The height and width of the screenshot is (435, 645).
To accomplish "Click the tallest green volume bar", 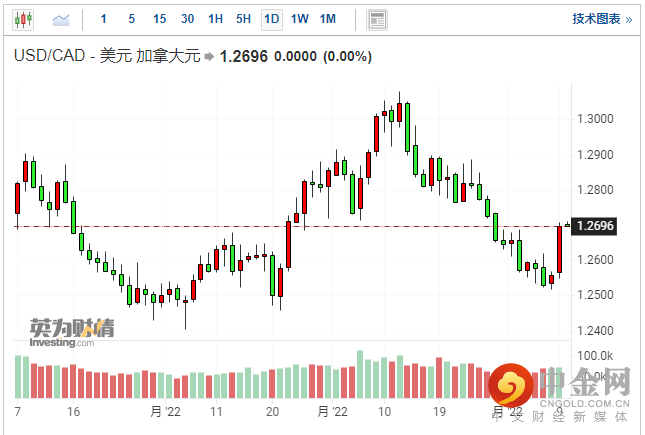I will [x=360, y=374].
